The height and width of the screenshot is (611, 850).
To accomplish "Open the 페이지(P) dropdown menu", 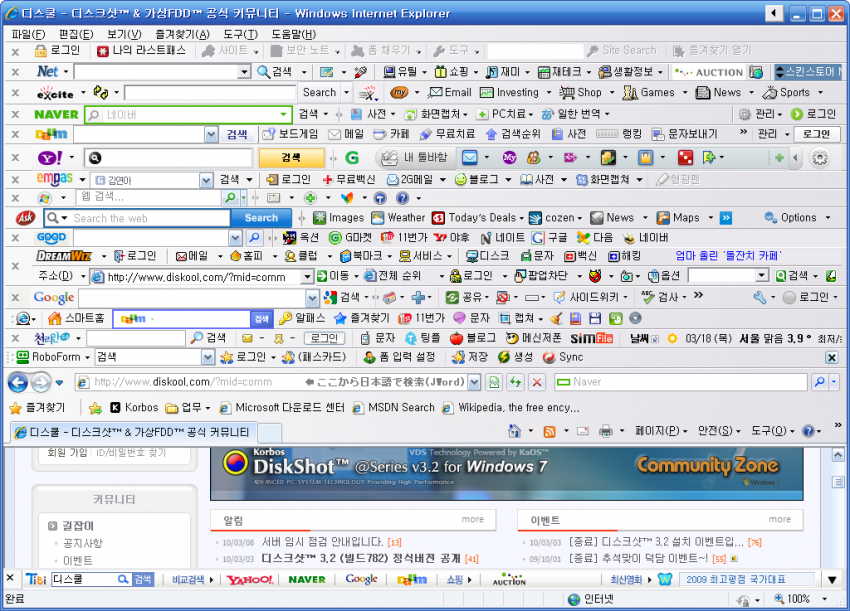I will [x=661, y=432].
